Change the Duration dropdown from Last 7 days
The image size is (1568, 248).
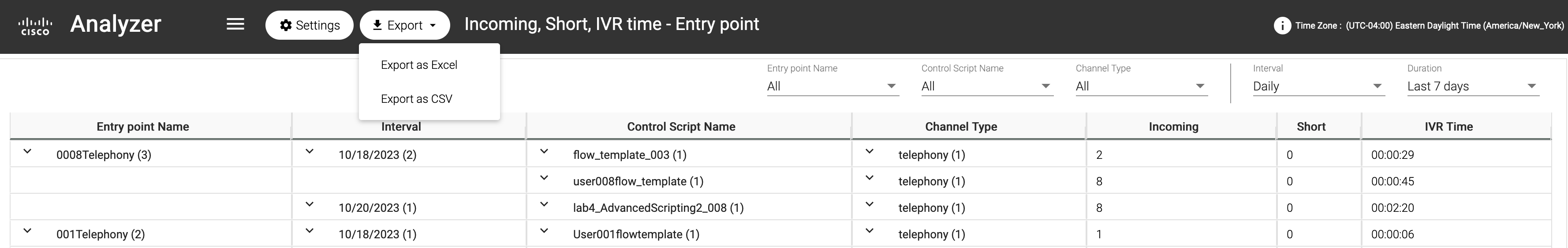[1472, 86]
